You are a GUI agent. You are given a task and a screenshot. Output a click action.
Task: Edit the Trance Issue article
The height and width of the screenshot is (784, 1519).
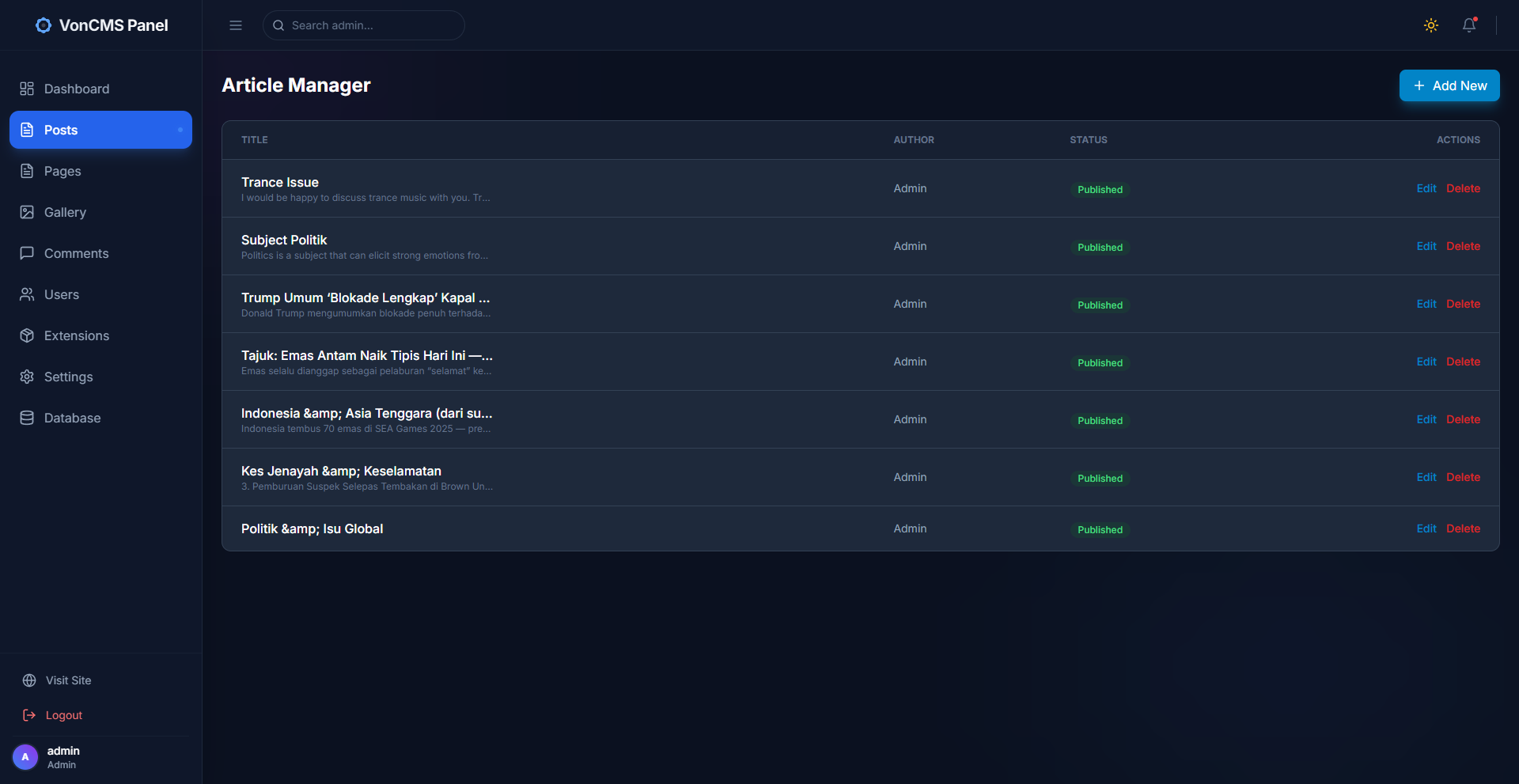1426,188
